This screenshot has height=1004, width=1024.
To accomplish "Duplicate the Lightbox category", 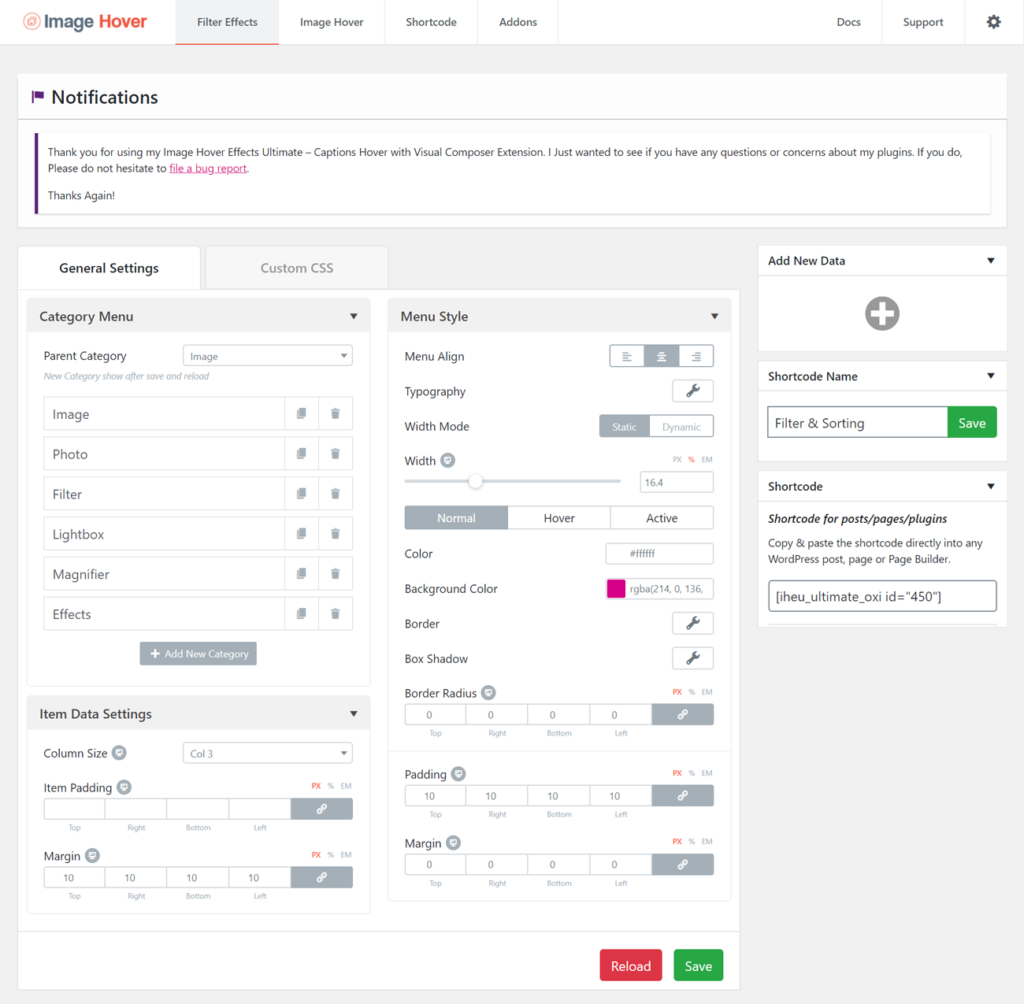I will pyautogui.click(x=302, y=534).
